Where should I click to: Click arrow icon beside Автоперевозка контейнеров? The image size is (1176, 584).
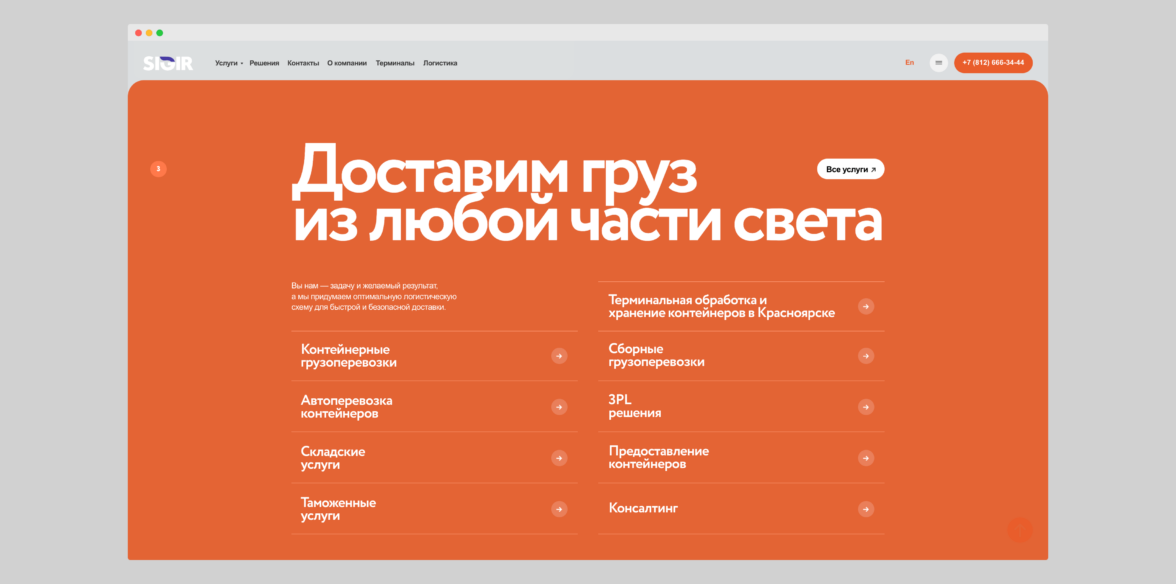(x=559, y=407)
